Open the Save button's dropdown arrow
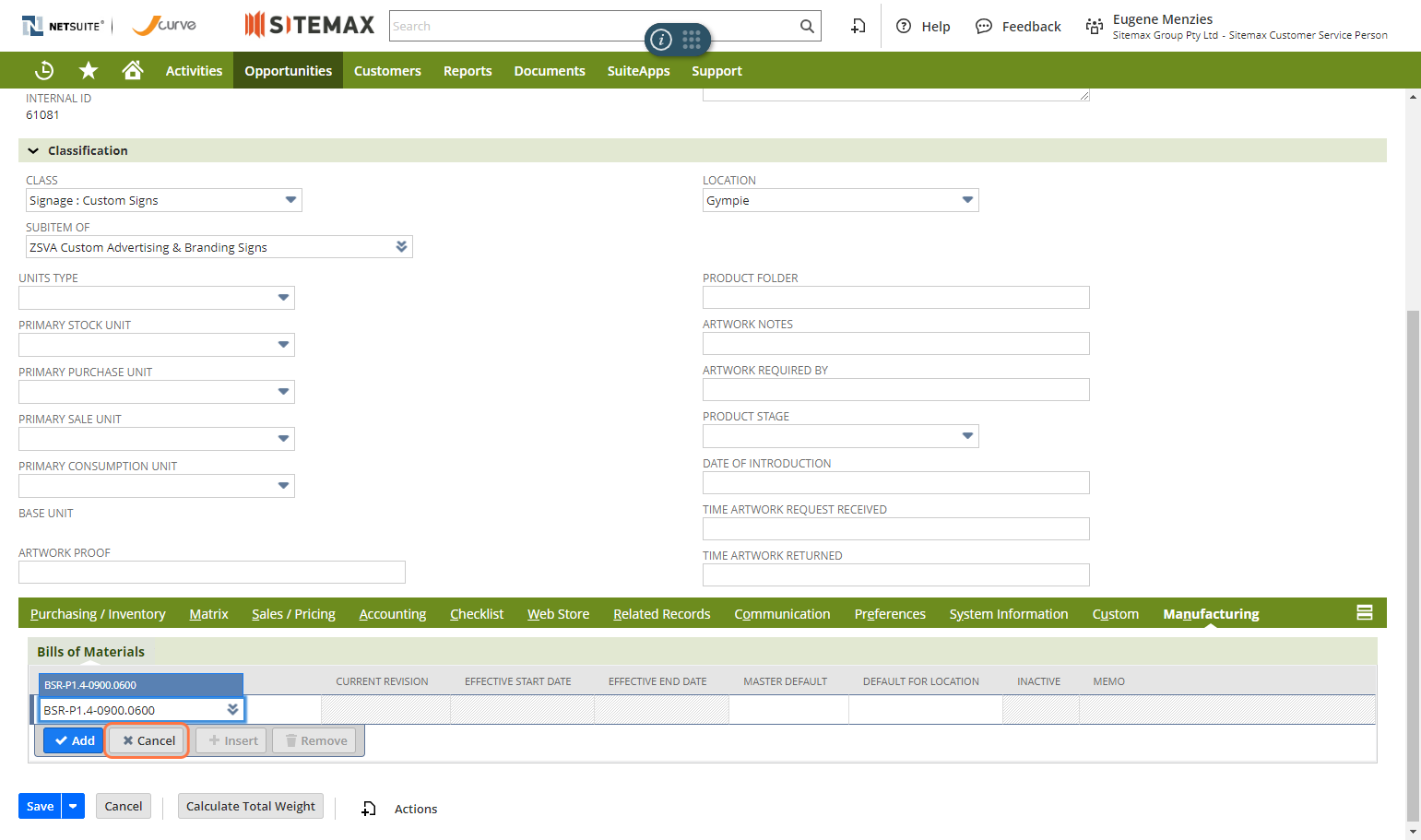 [x=73, y=806]
